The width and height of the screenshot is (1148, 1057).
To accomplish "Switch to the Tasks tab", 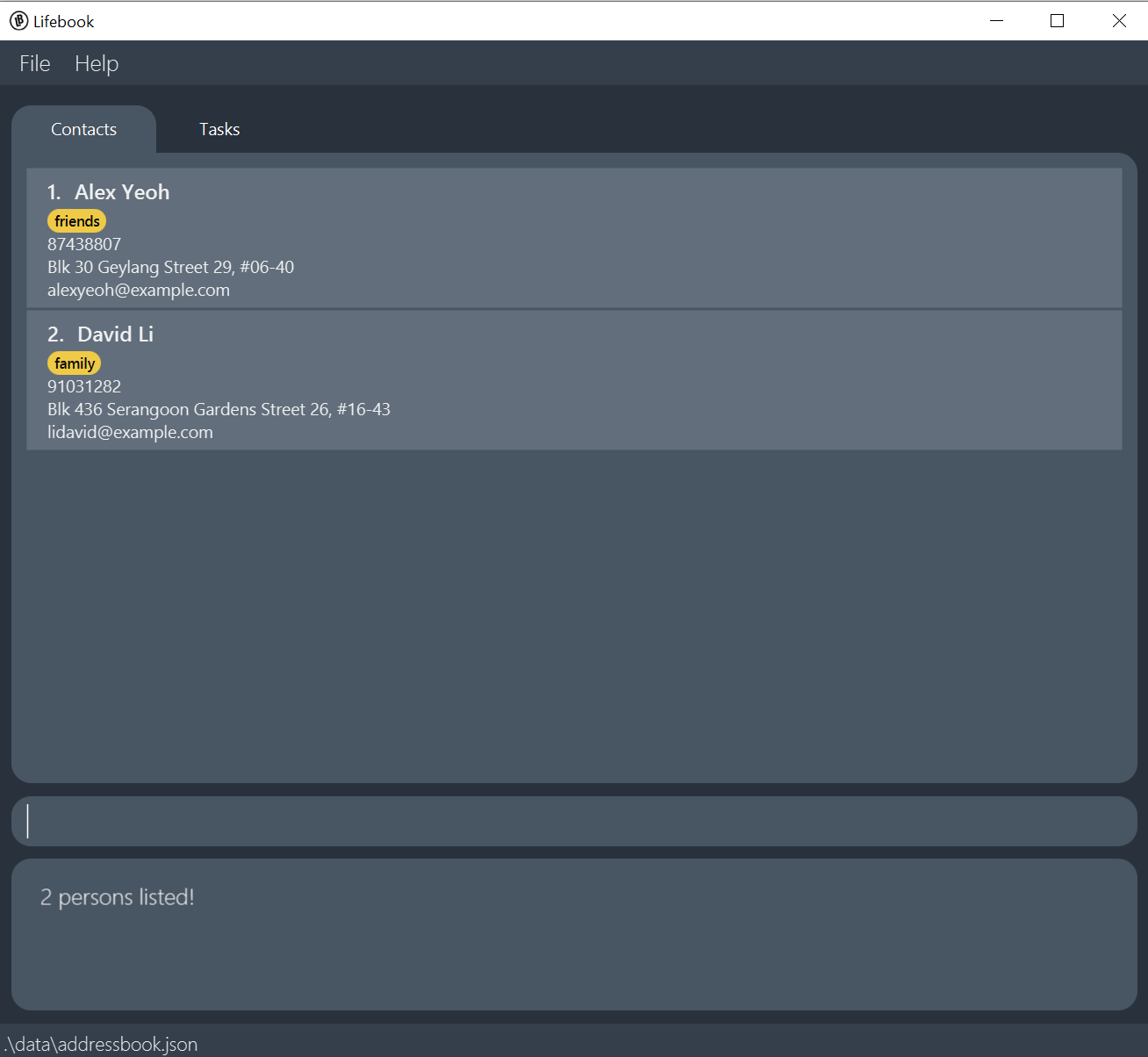I will (x=219, y=129).
